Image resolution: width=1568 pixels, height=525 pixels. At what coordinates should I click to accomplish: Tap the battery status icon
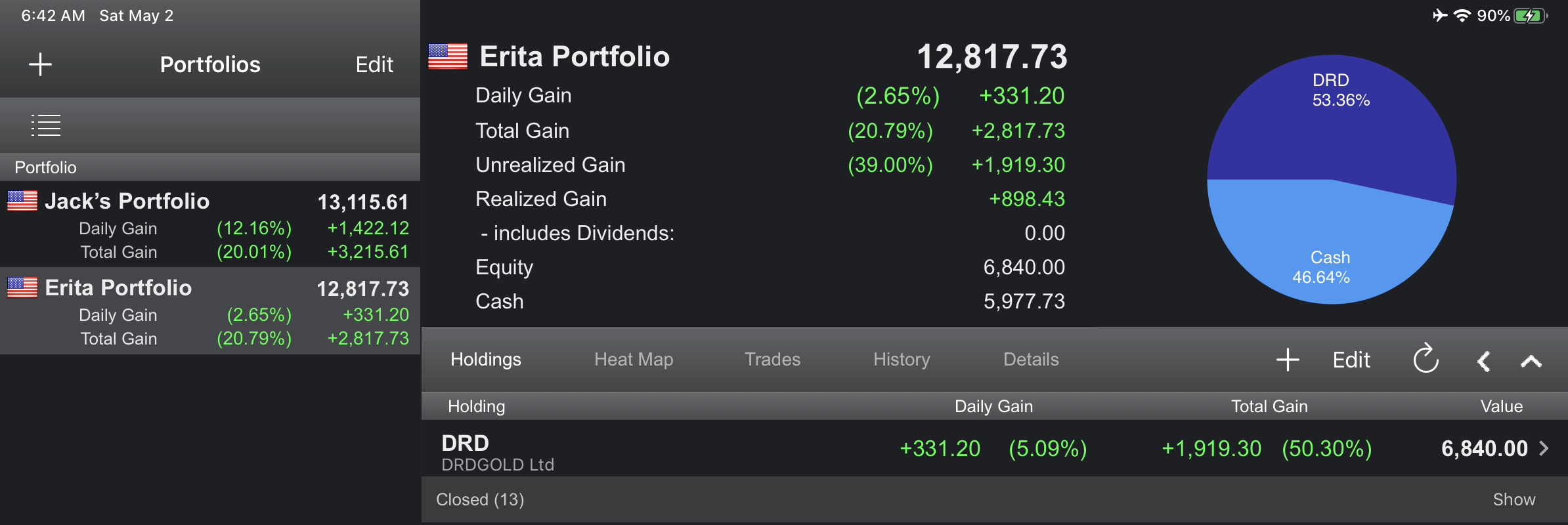[1531, 16]
